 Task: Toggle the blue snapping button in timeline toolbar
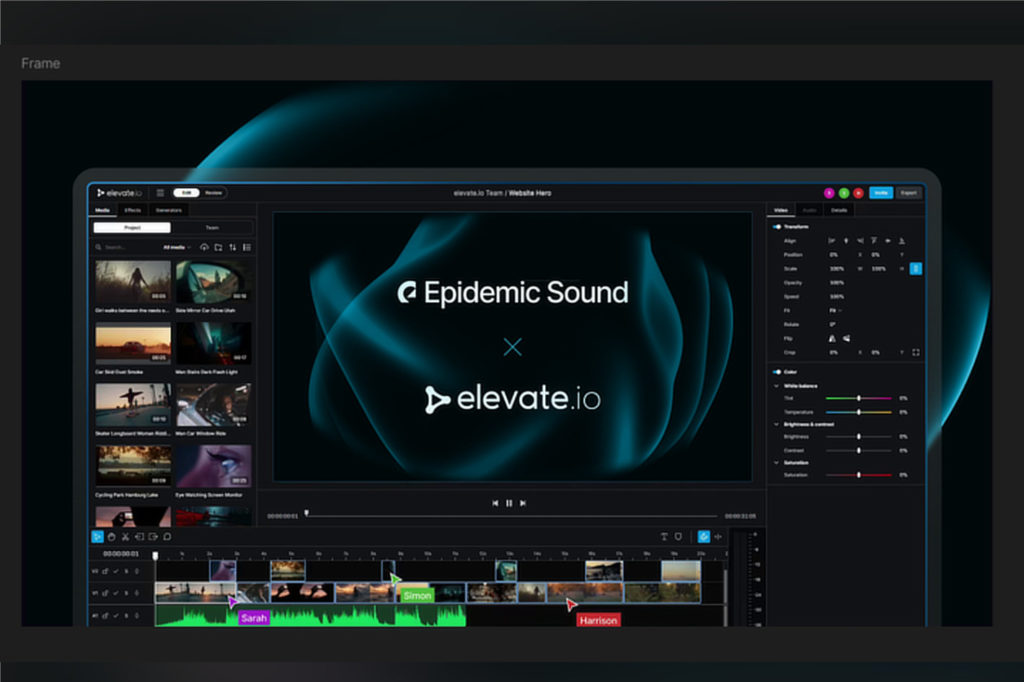pyautogui.click(x=703, y=536)
